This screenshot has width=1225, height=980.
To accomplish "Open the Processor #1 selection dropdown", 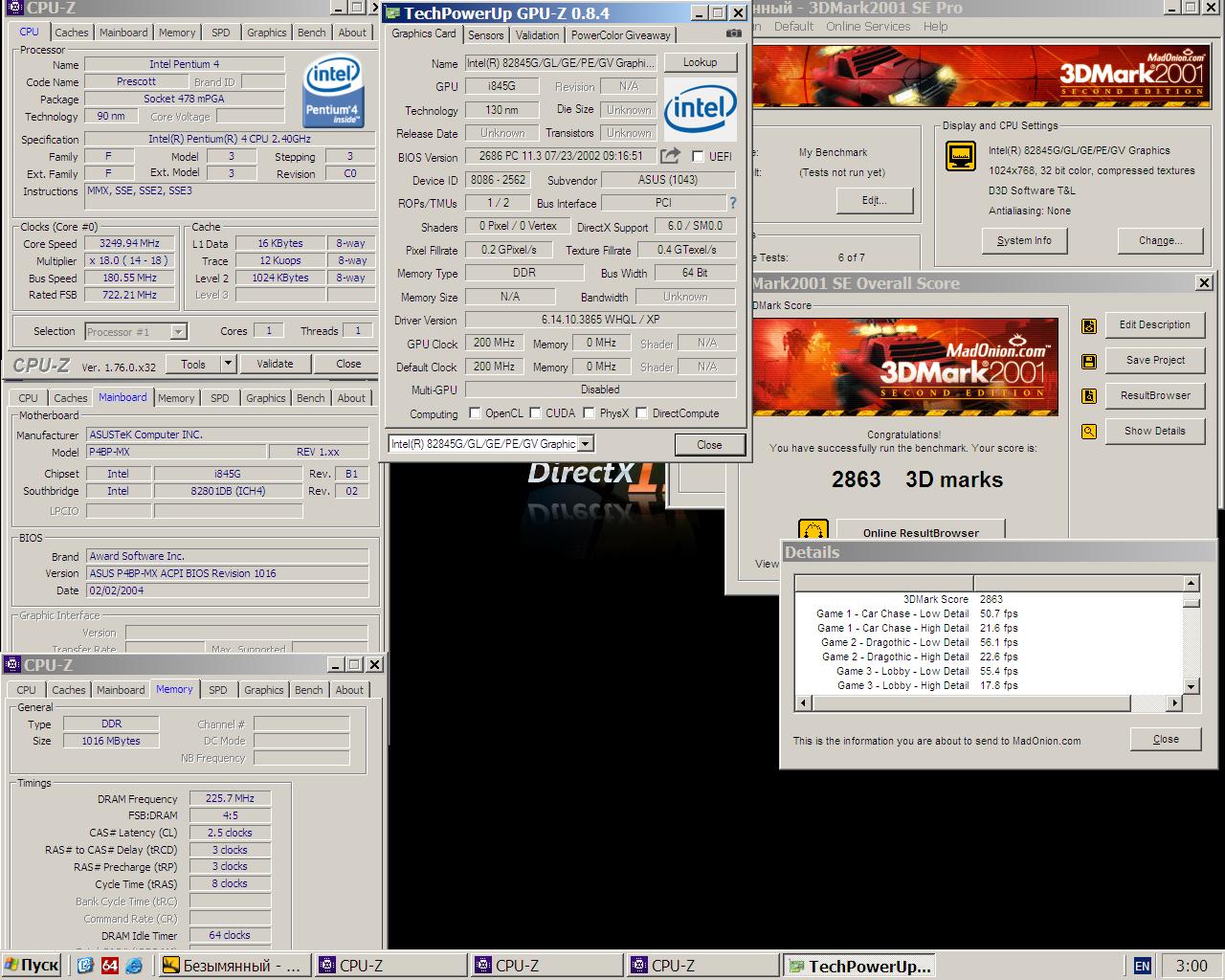I will 178,332.
